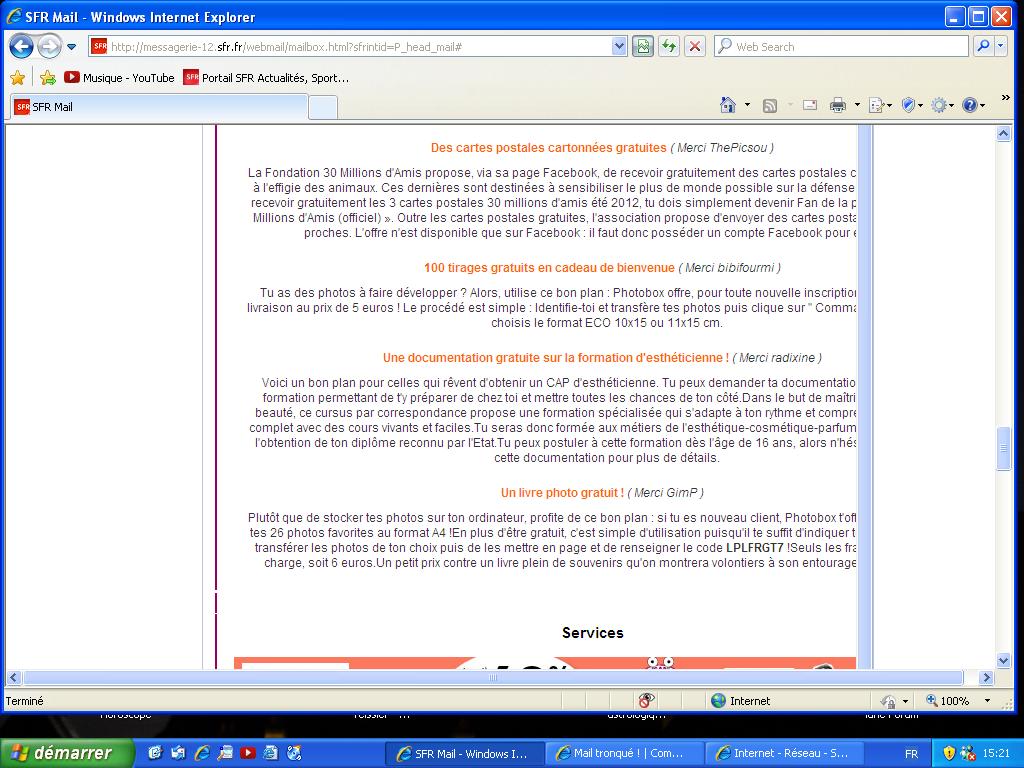Open the Page menu icon
This screenshot has height=768, width=1024.
click(x=880, y=105)
